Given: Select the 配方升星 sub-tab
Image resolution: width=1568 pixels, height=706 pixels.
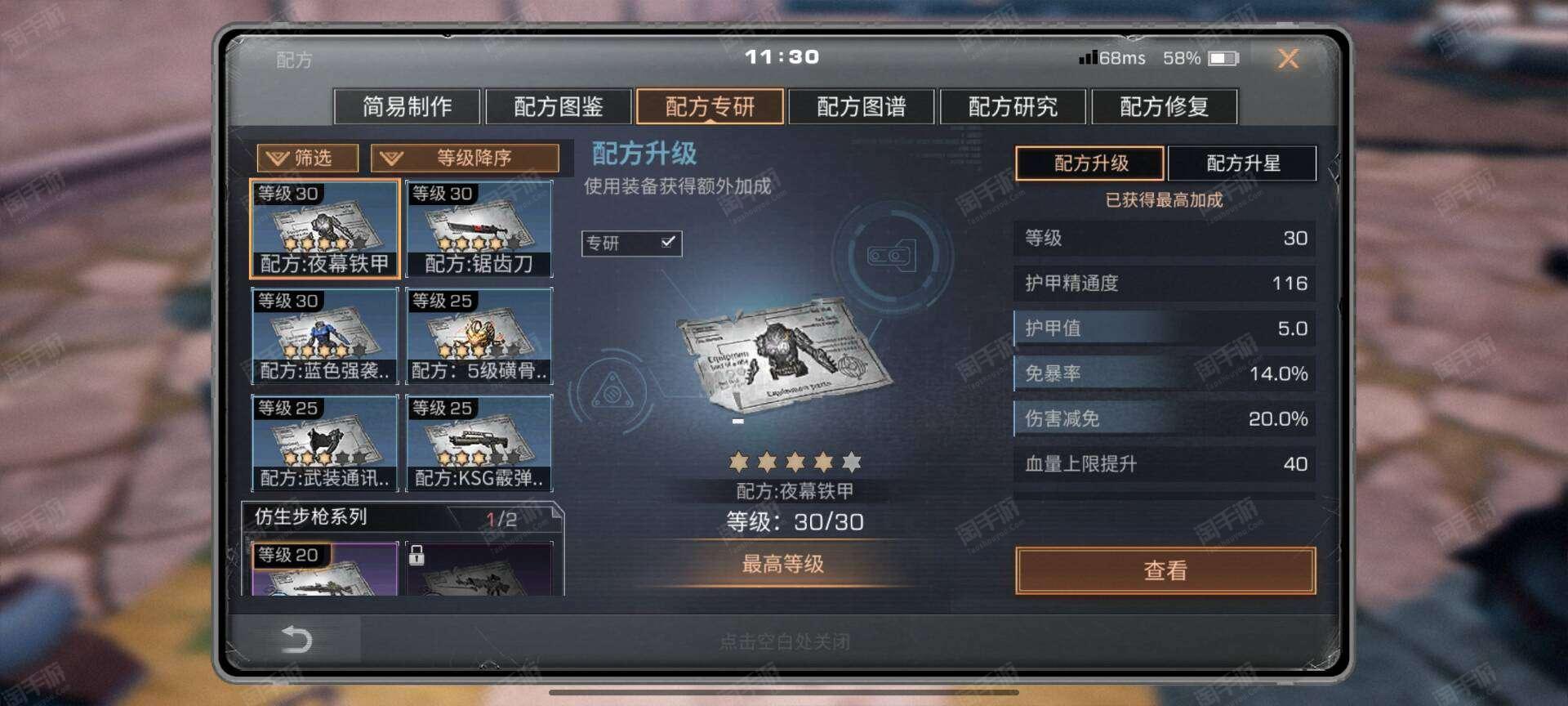Looking at the screenshot, I should (1242, 163).
